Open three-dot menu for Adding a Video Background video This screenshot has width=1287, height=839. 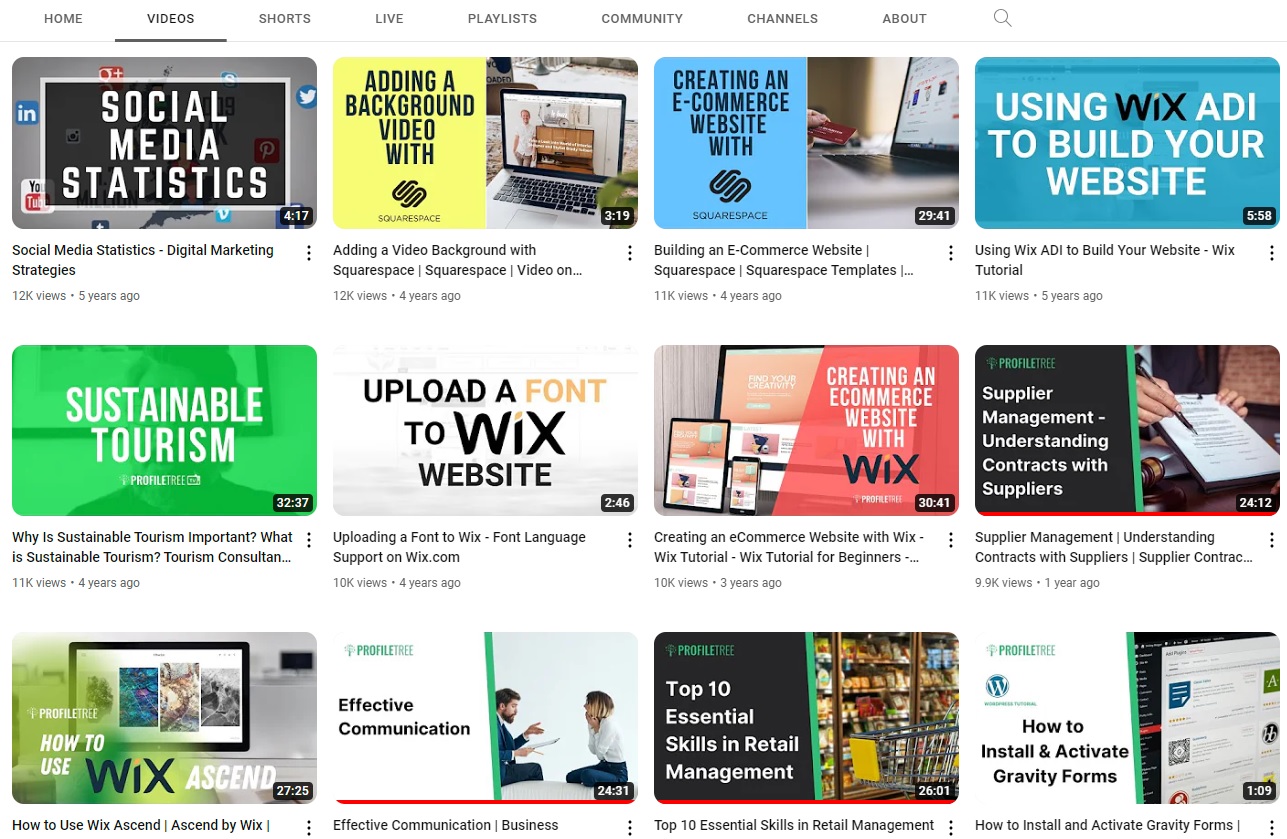(630, 253)
